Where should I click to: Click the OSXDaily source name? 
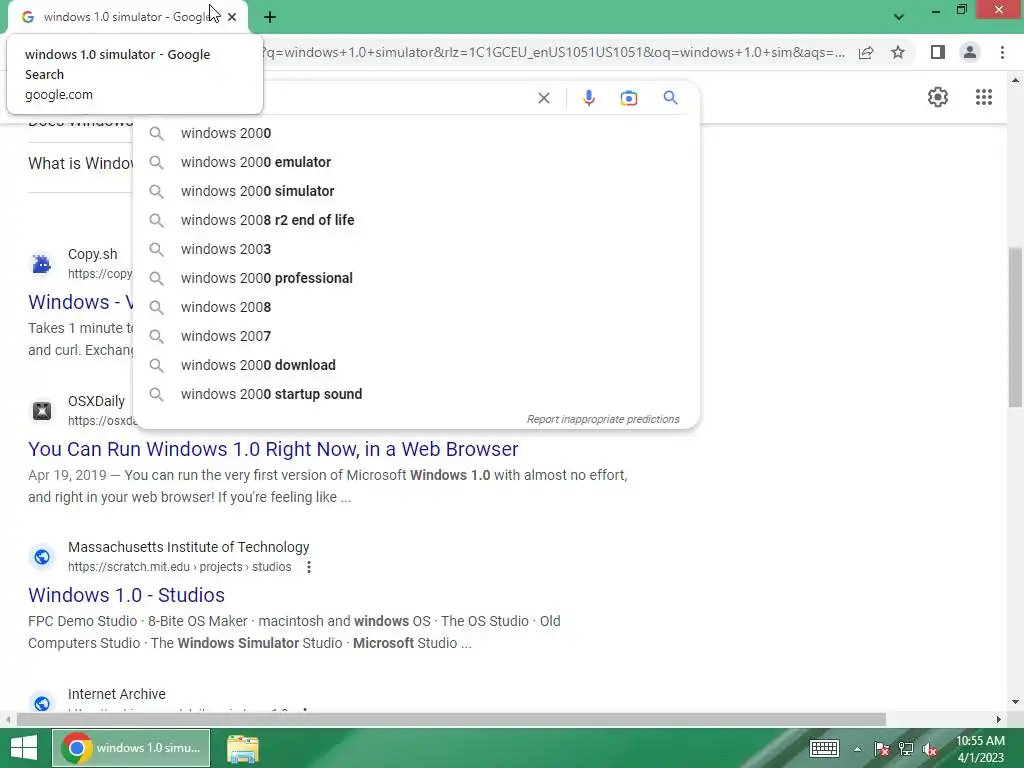tap(96, 401)
